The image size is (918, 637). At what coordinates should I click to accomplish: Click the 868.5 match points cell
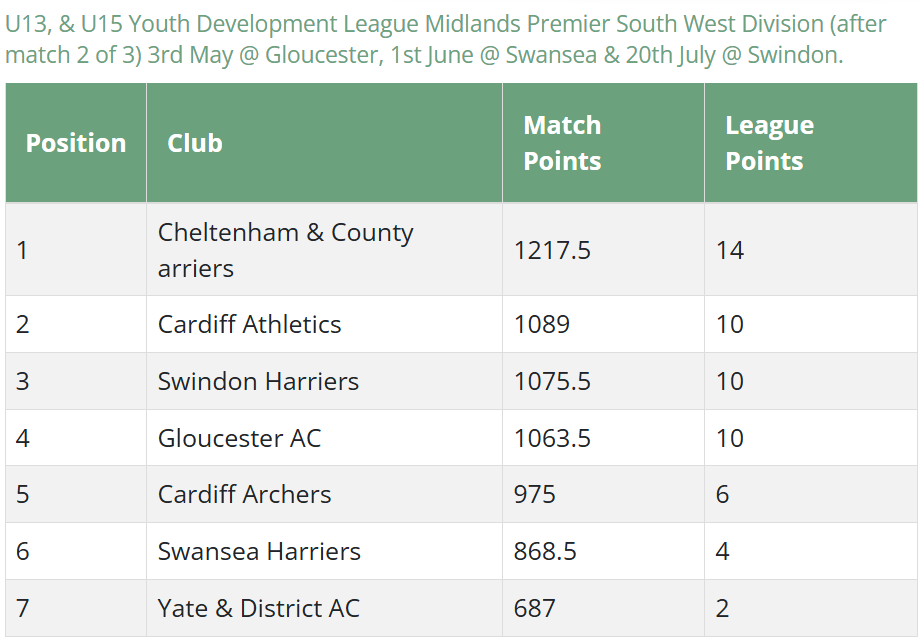tap(603, 551)
